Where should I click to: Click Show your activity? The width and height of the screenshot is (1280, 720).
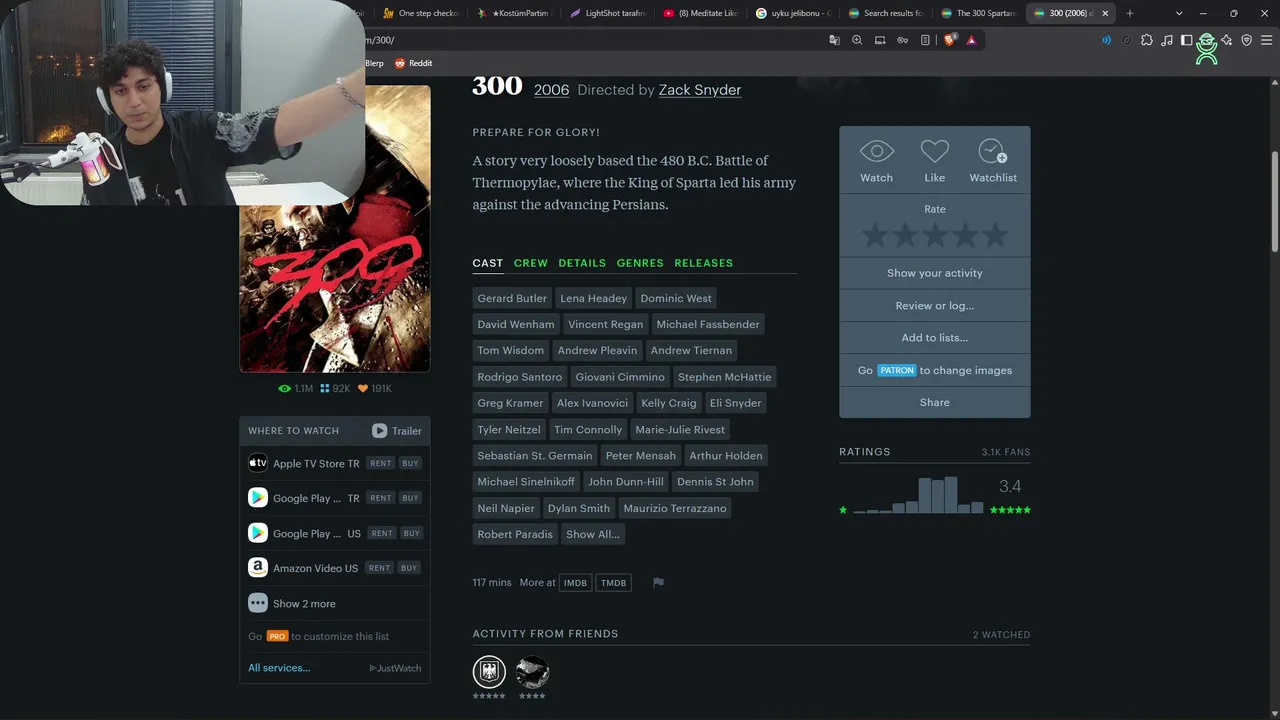(x=935, y=273)
